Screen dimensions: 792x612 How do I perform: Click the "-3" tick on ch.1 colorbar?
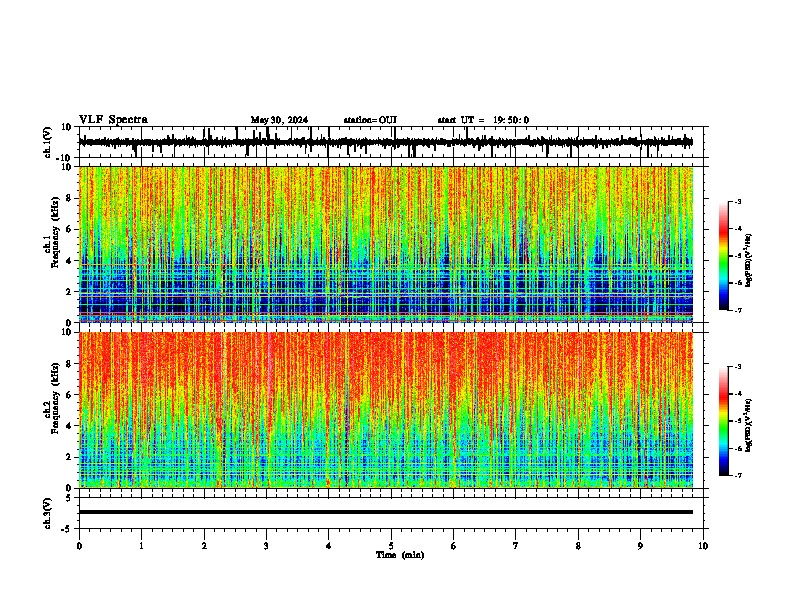737,202
